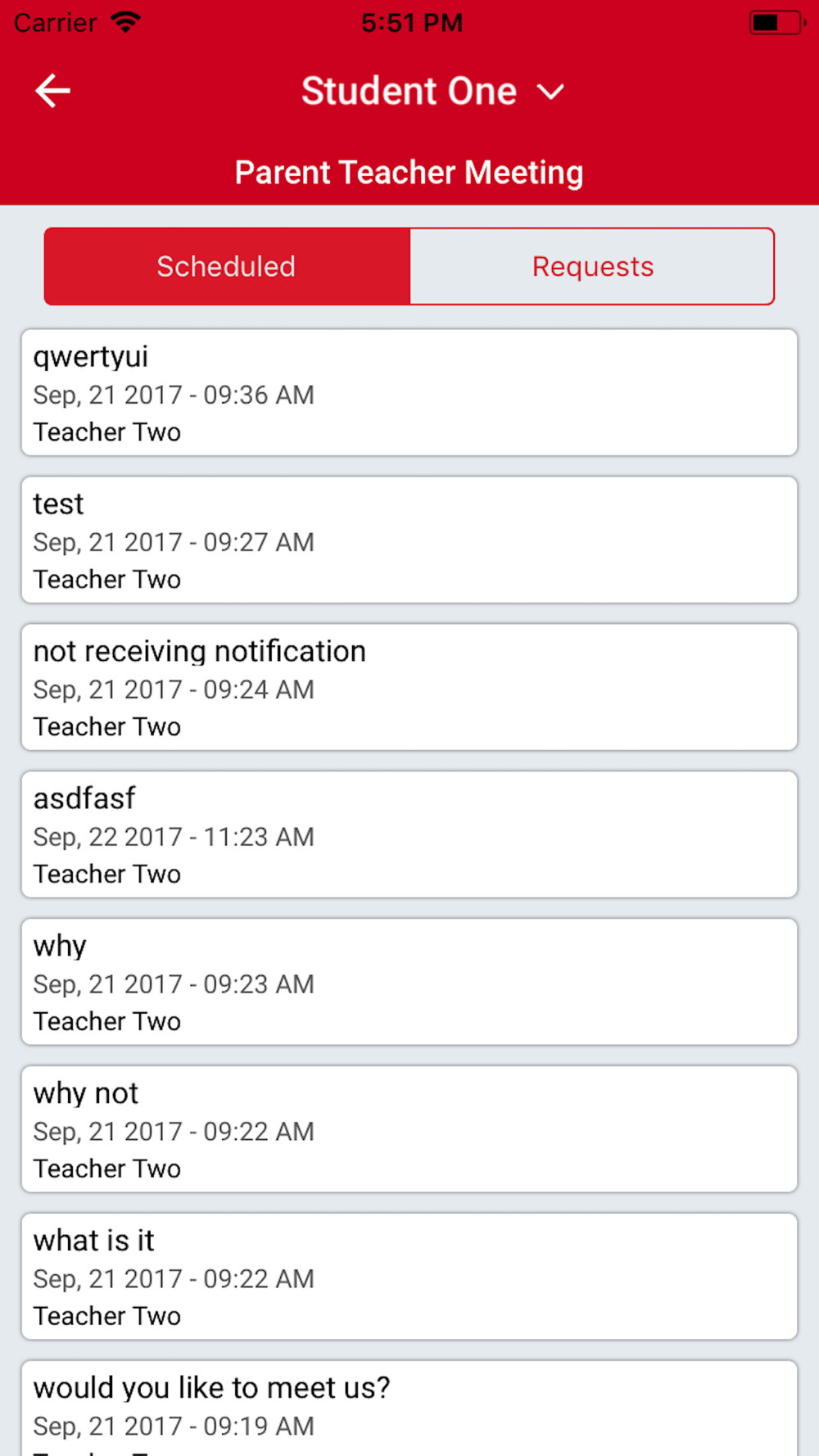The height and width of the screenshot is (1456, 819).
Task: Tap the Sep, 22 2017 - 11:23 AM date
Action: coord(174,836)
